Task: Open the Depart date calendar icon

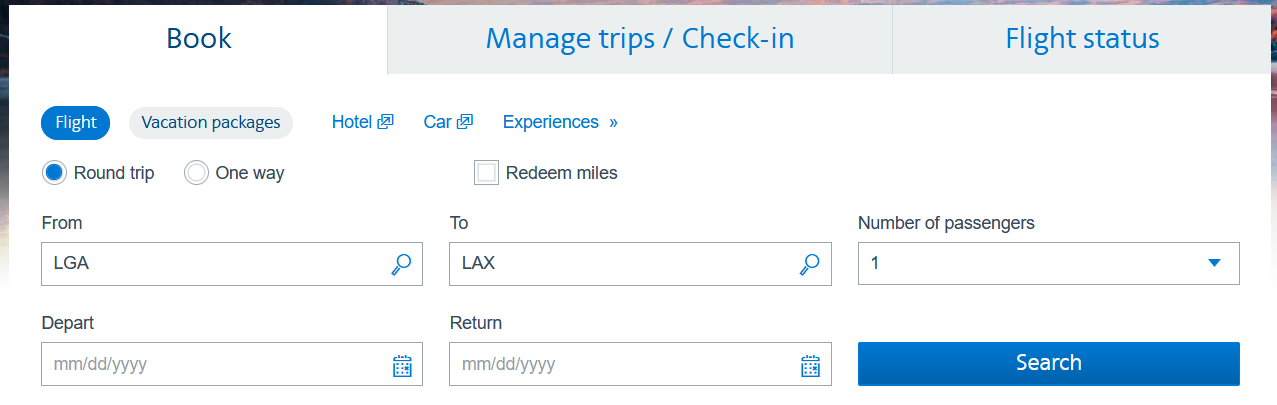Action: [x=402, y=365]
